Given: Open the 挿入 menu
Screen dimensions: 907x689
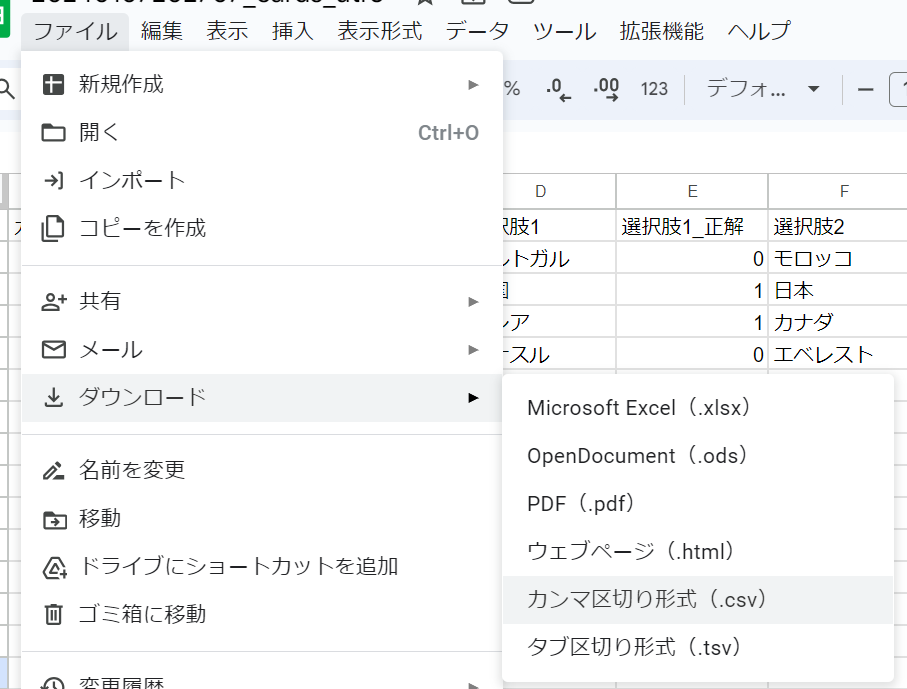Looking at the screenshot, I should pos(293,31).
